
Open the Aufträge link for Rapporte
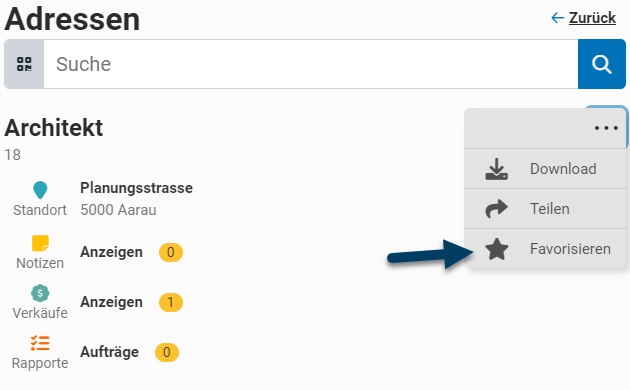[109, 352]
